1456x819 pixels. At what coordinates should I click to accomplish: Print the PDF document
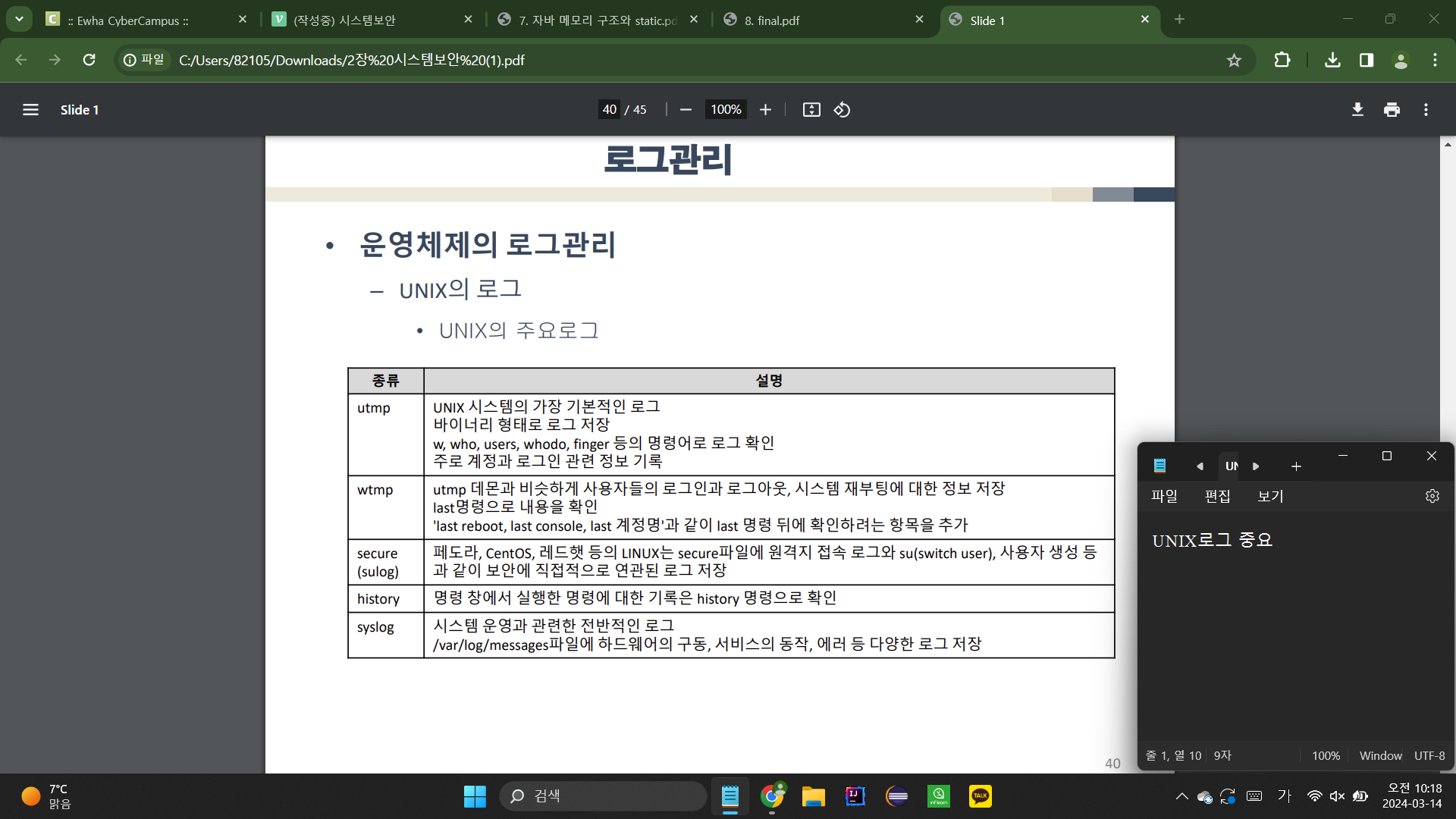(x=1392, y=110)
